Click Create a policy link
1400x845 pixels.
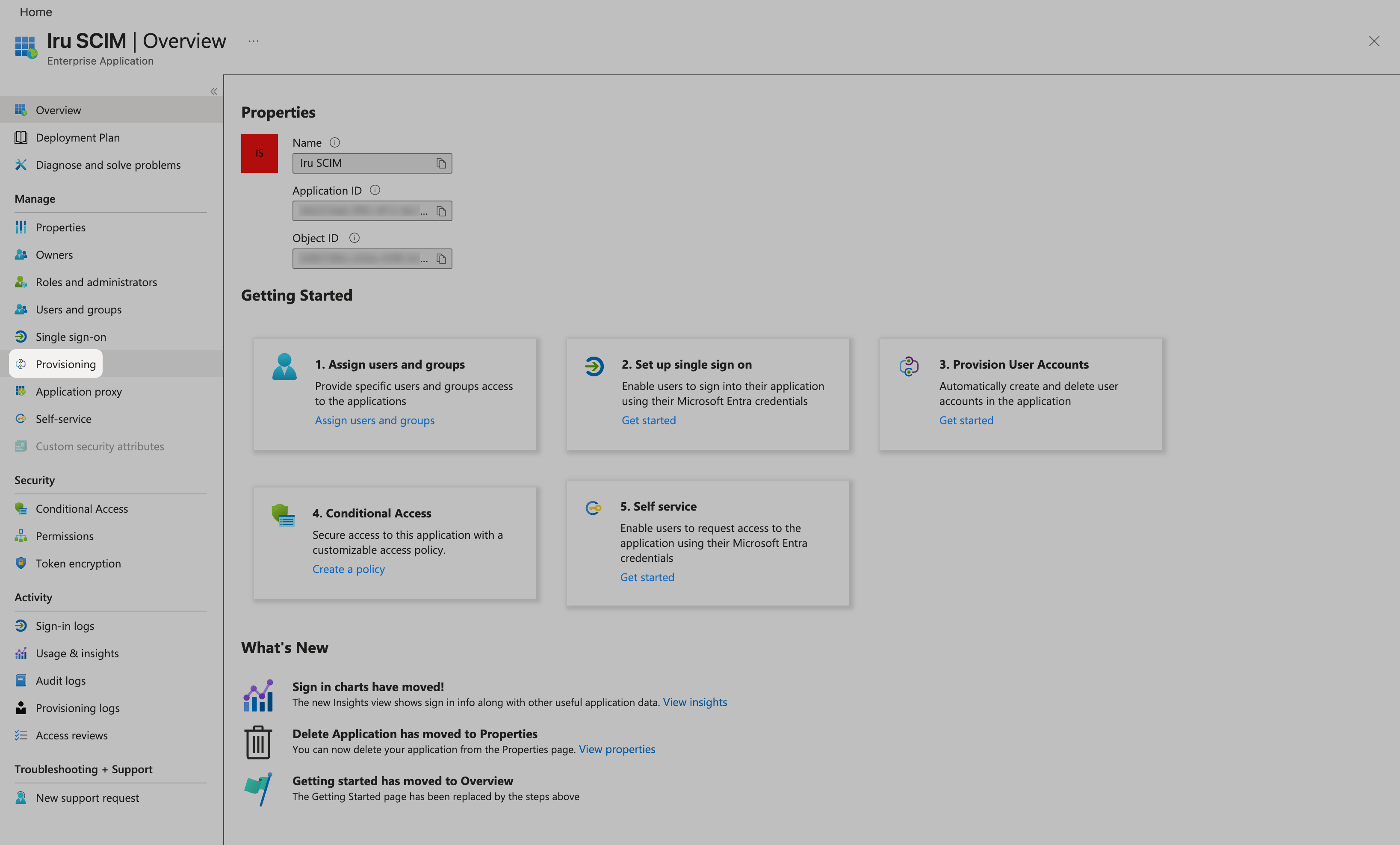tap(349, 569)
